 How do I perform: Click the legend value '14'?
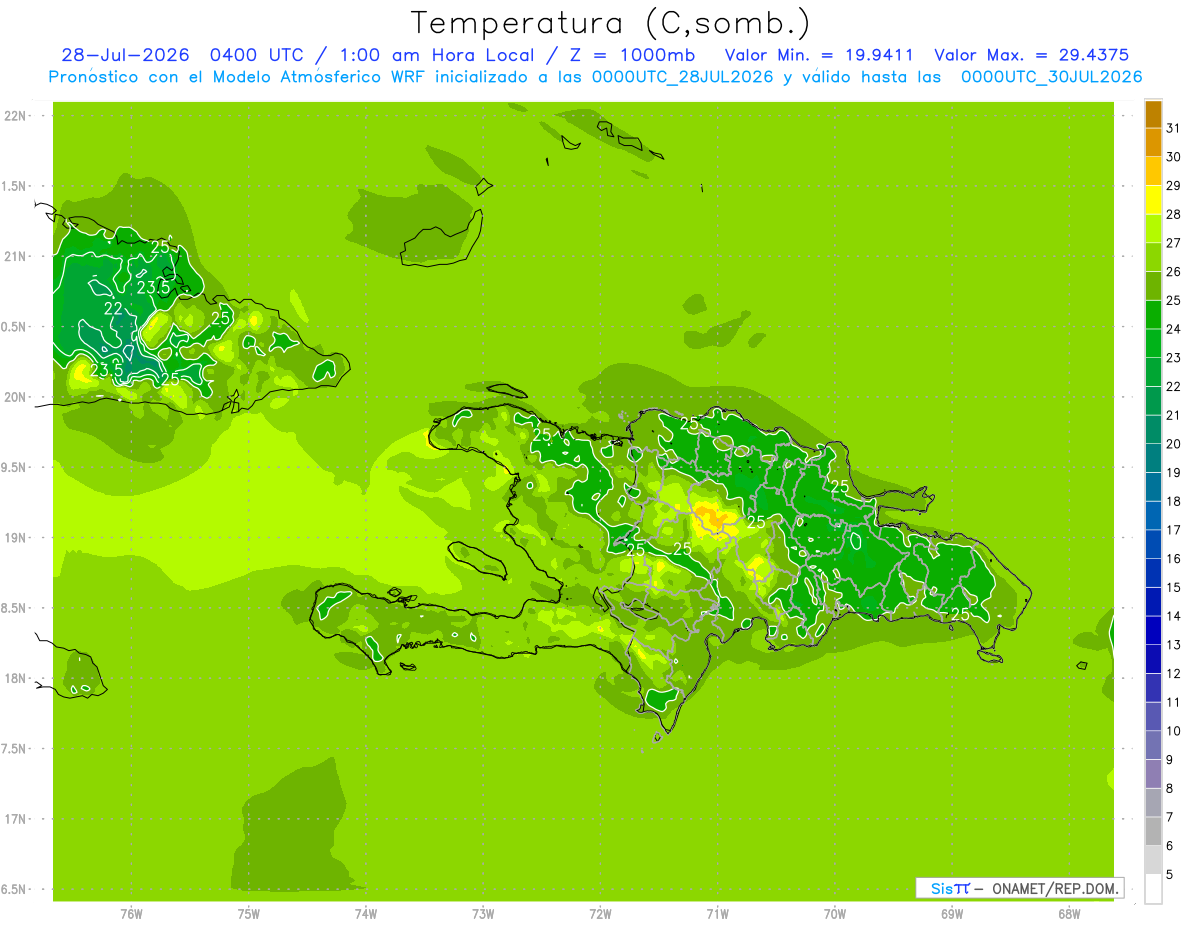[1173, 616]
